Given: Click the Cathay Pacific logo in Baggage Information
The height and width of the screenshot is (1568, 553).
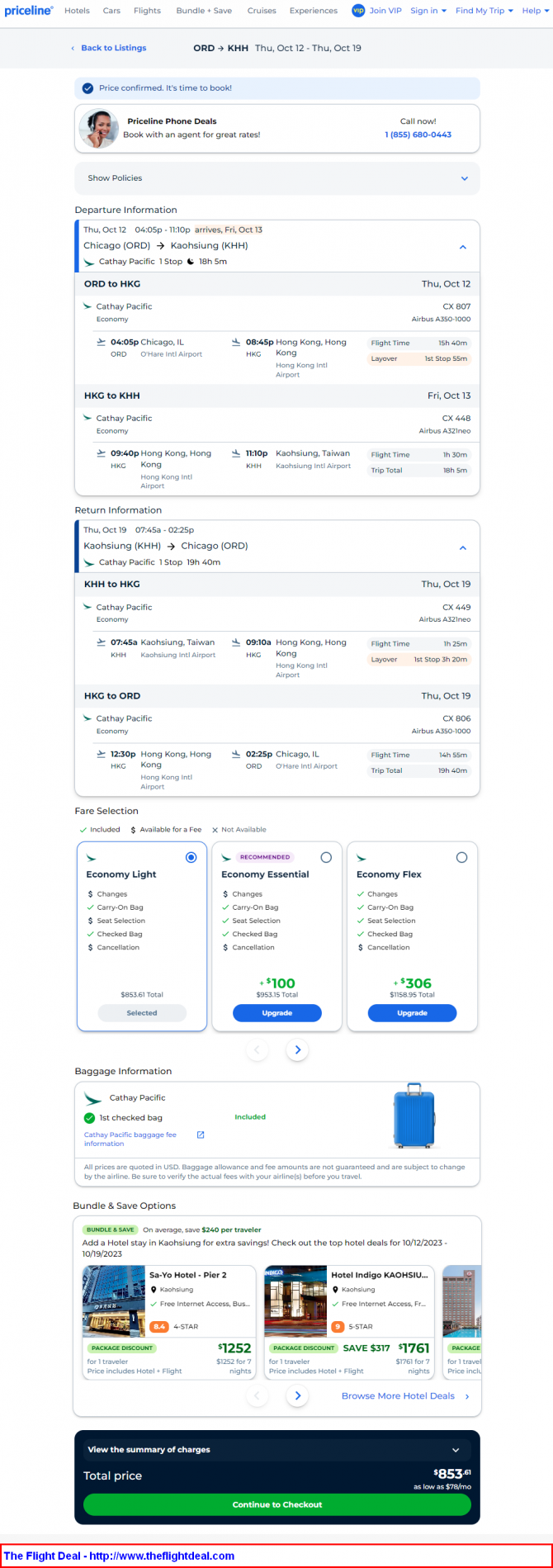Looking at the screenshot, I should (x=92, y=1098).
